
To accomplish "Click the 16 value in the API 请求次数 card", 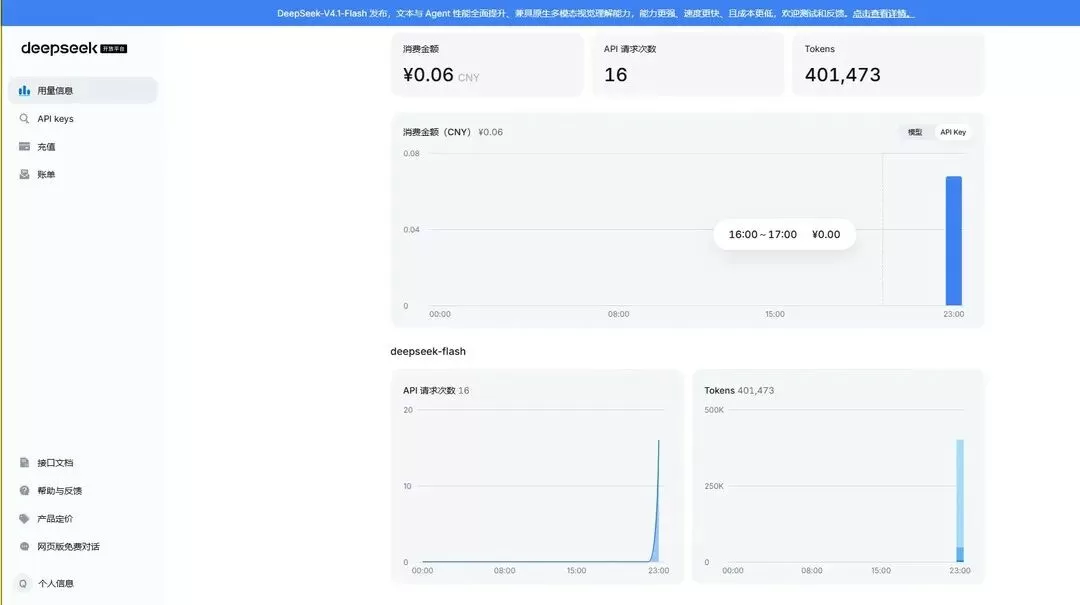I will point(616,74).
